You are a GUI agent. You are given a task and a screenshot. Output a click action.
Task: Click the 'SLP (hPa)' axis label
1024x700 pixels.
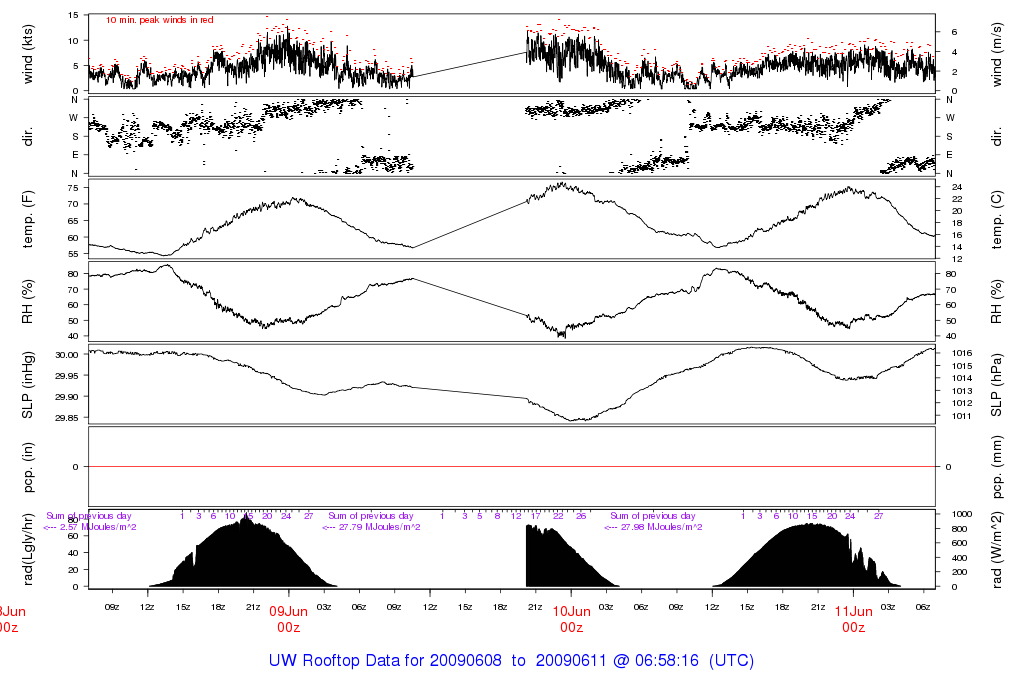997,385
